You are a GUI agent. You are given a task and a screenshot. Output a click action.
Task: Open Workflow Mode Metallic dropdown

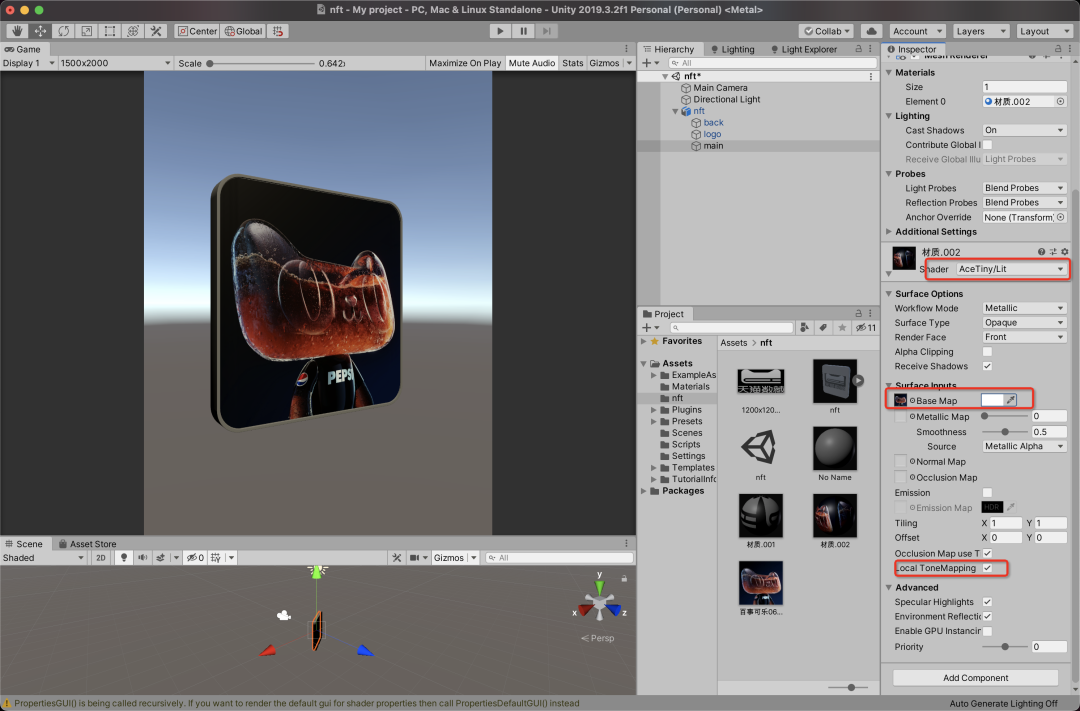pyautogui.click(x=1024, y=308)
